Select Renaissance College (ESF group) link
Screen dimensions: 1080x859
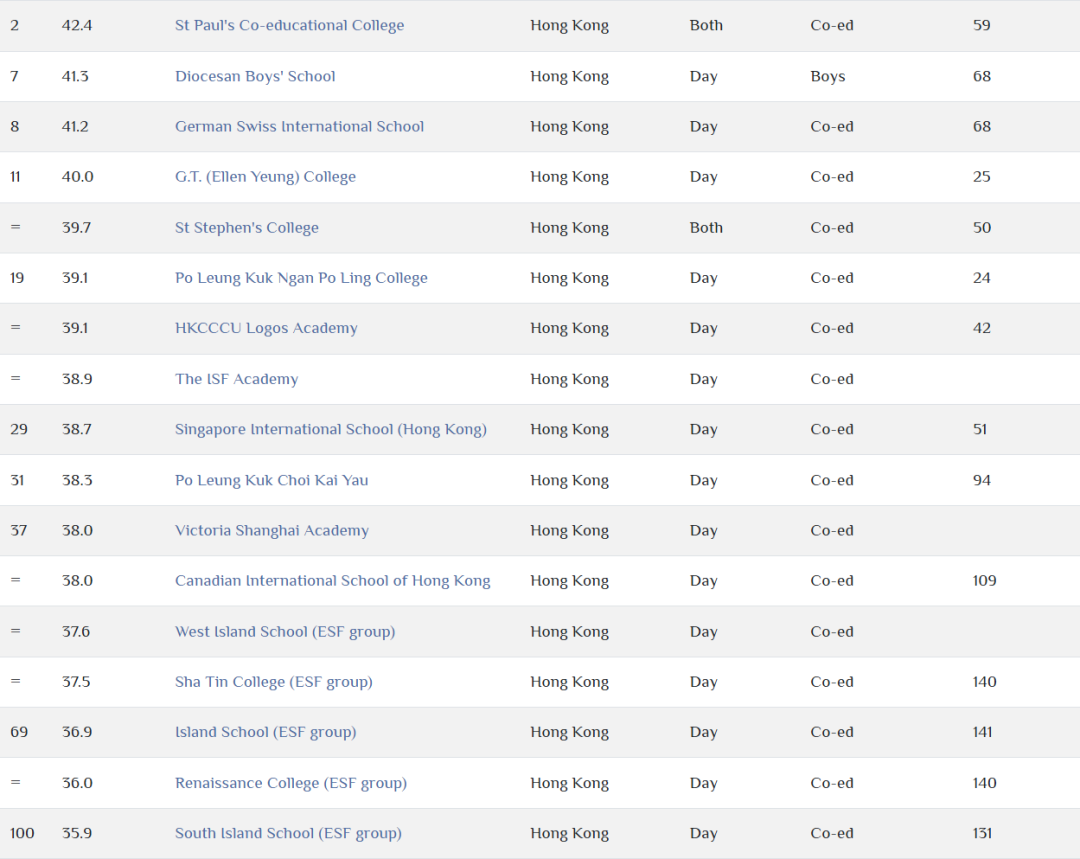[290, 783]
